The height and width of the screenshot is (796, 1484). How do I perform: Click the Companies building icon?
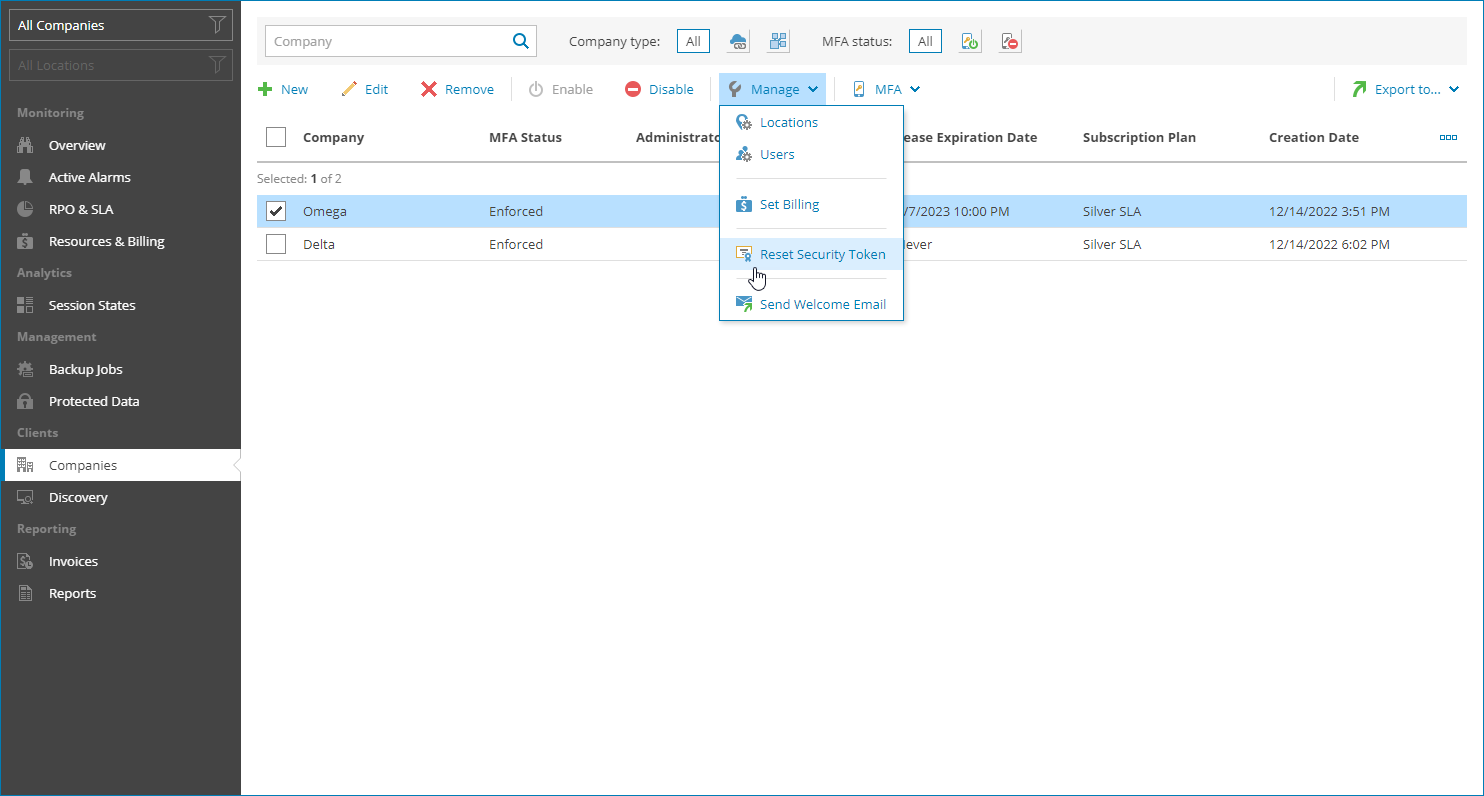(x=26, y=465)
